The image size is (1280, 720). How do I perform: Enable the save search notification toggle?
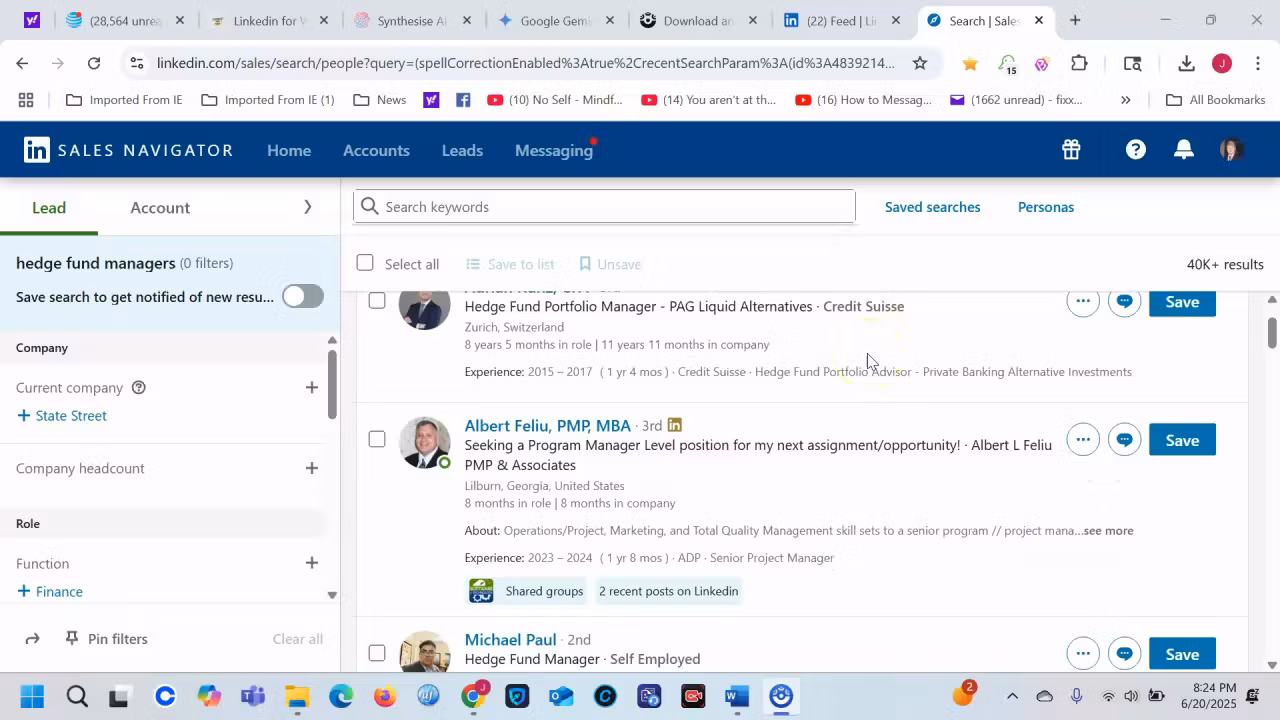pos(302,296)
